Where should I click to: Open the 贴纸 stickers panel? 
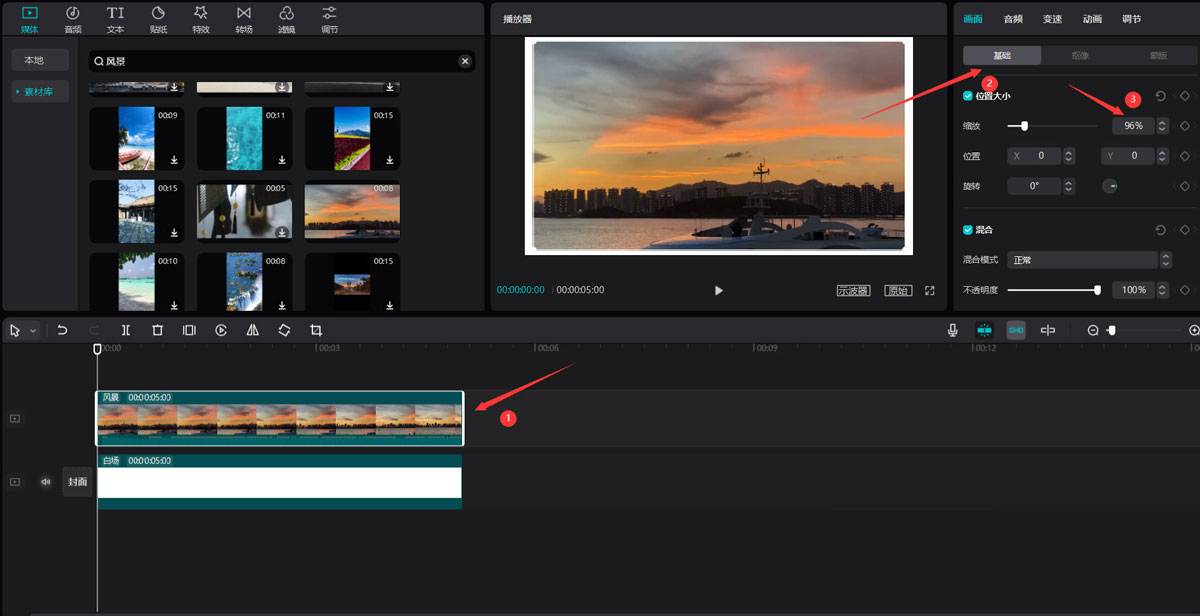pos(158,18)
